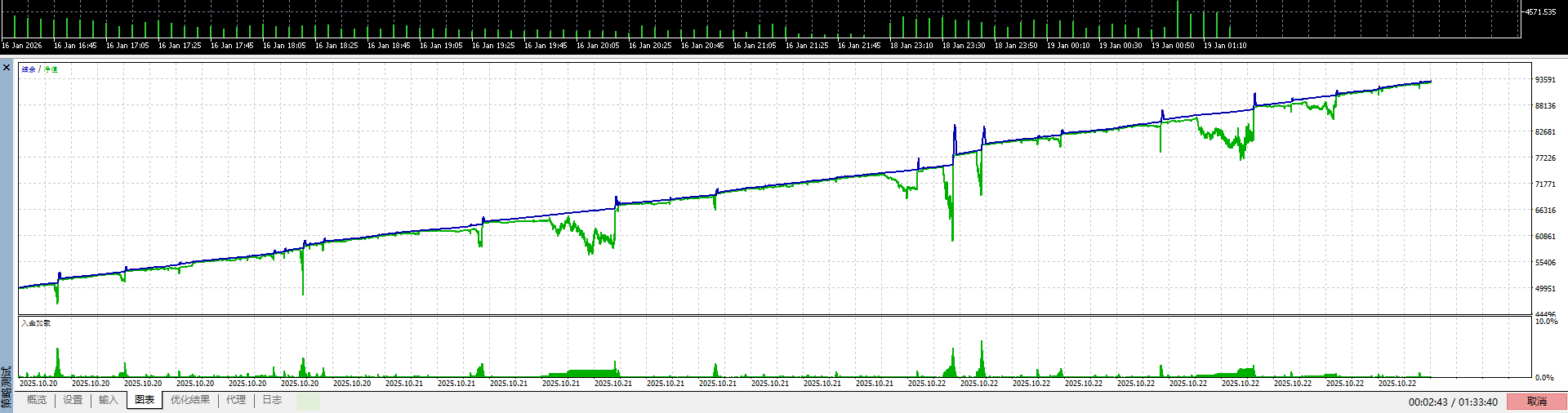Viewport: 1568px width, 413px height.
Task: Open the 日志 tab
Action: (x=272, y=400)
